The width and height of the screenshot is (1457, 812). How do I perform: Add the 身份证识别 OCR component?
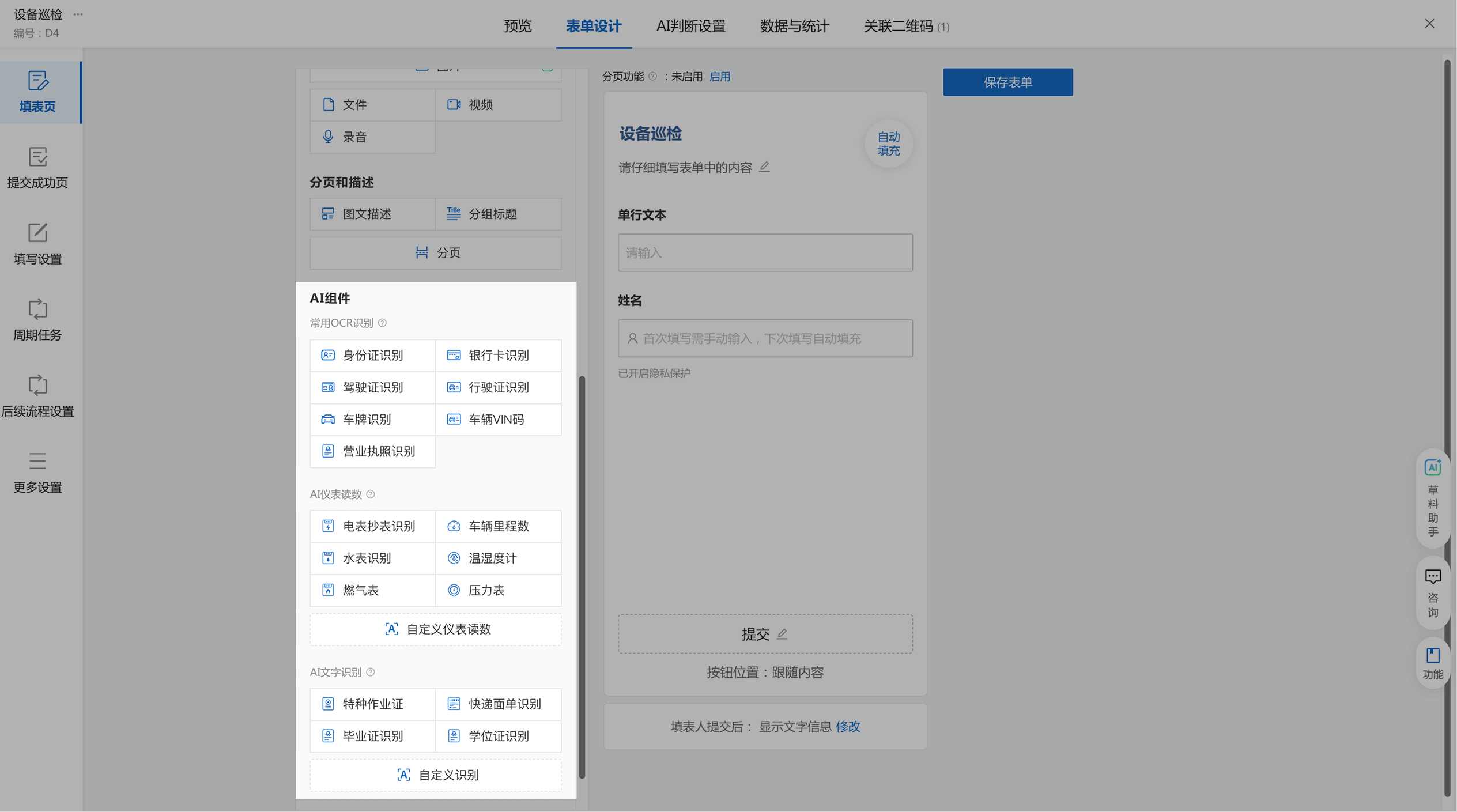click(372, 355)
